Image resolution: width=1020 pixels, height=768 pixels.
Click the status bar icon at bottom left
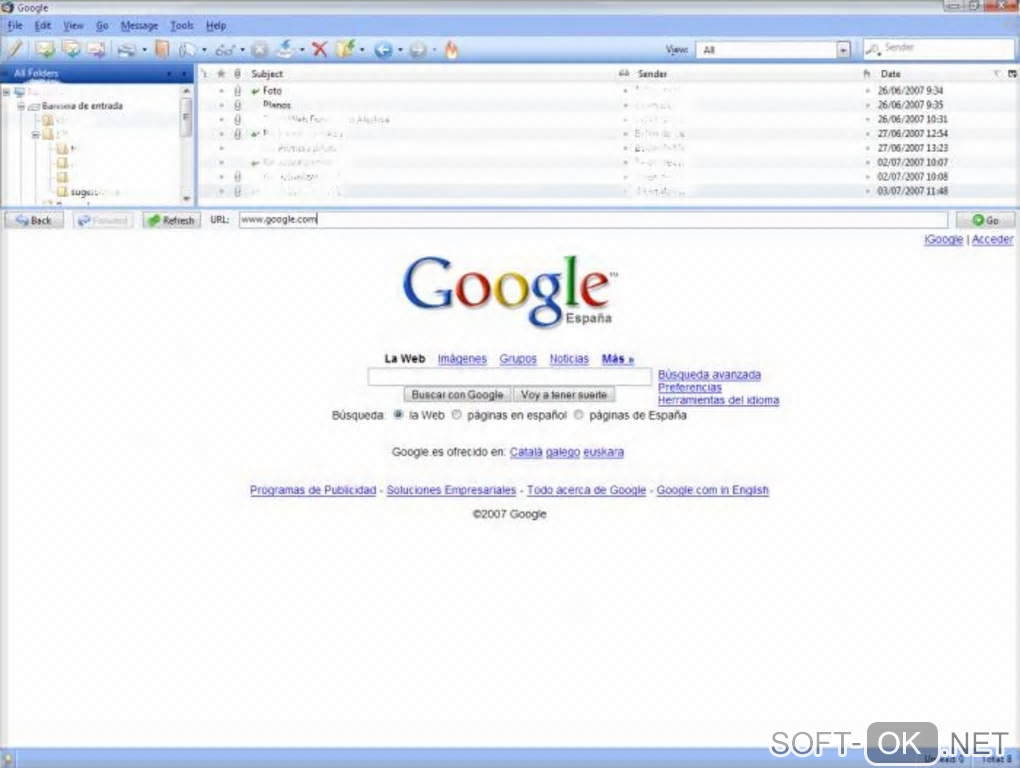(8, 758)
